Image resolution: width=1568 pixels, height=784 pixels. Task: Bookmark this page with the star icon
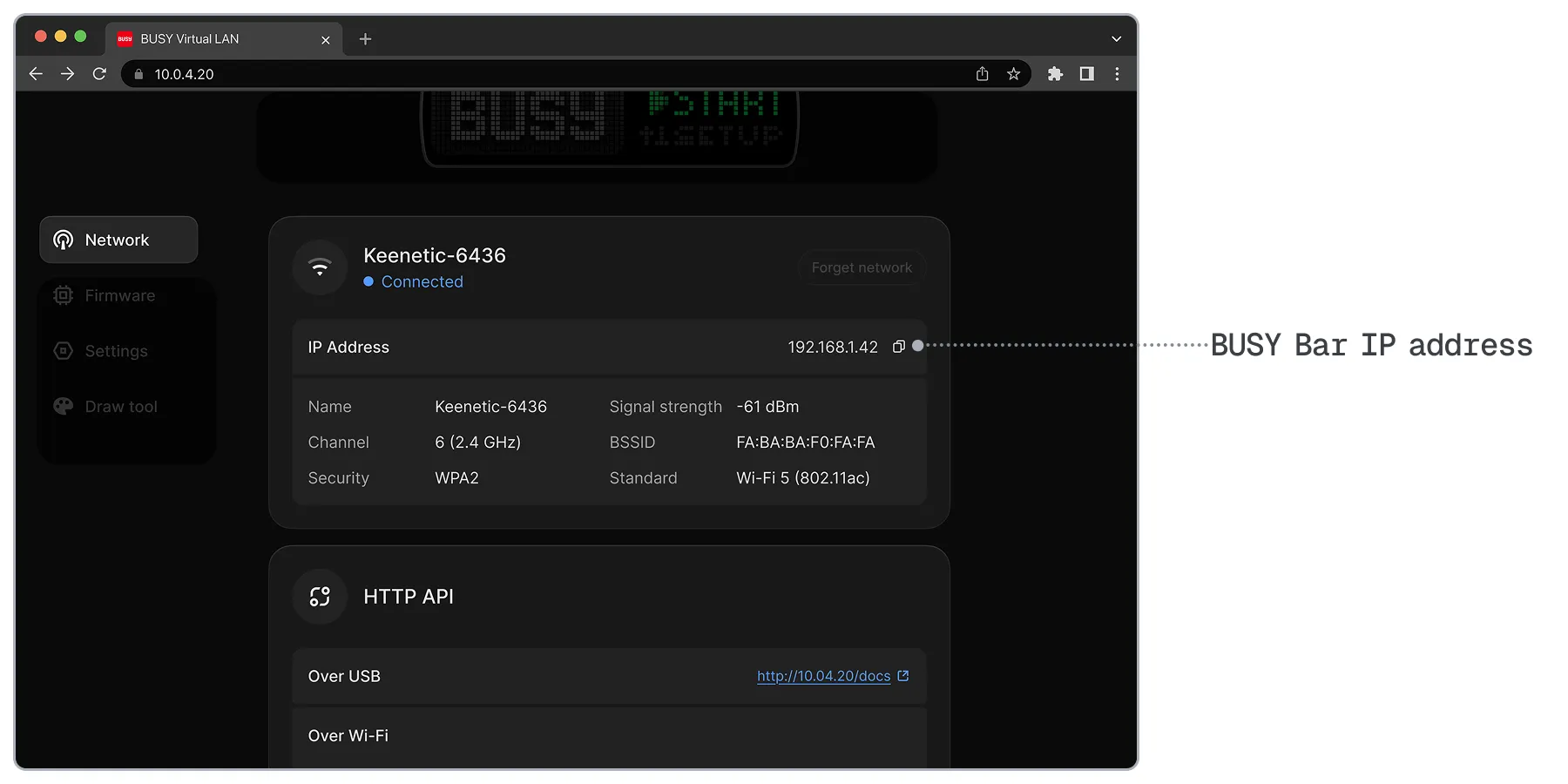[1013, 74]
